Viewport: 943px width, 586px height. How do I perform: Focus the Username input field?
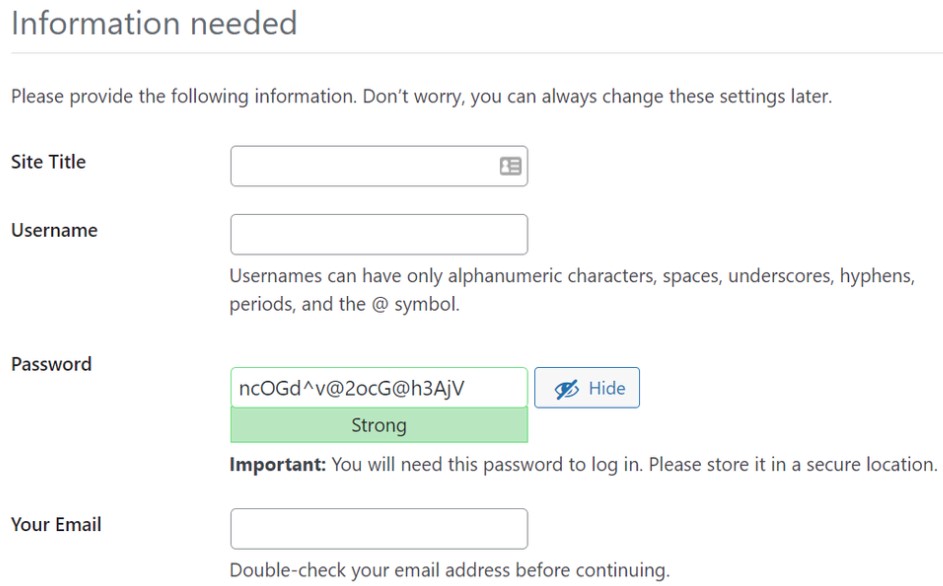point(379,234)
